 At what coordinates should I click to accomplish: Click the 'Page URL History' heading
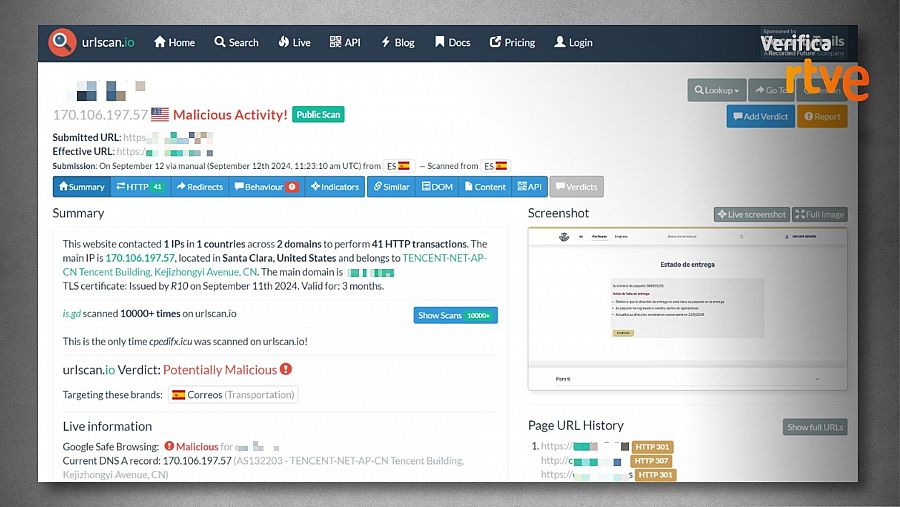click(576, 425)
